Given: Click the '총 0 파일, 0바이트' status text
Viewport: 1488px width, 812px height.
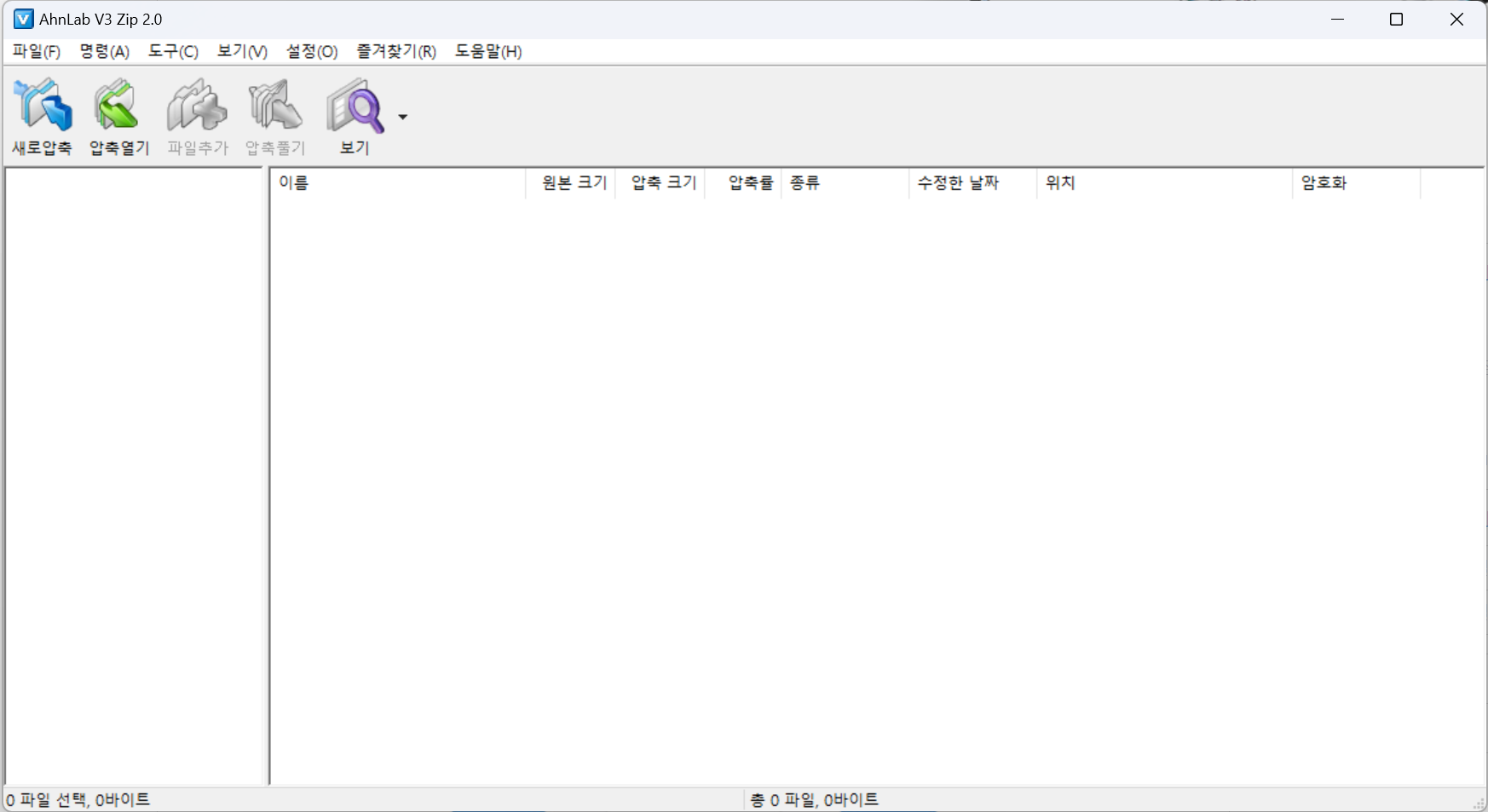Looking at the screenshot, I should click(x=815, y=800).
